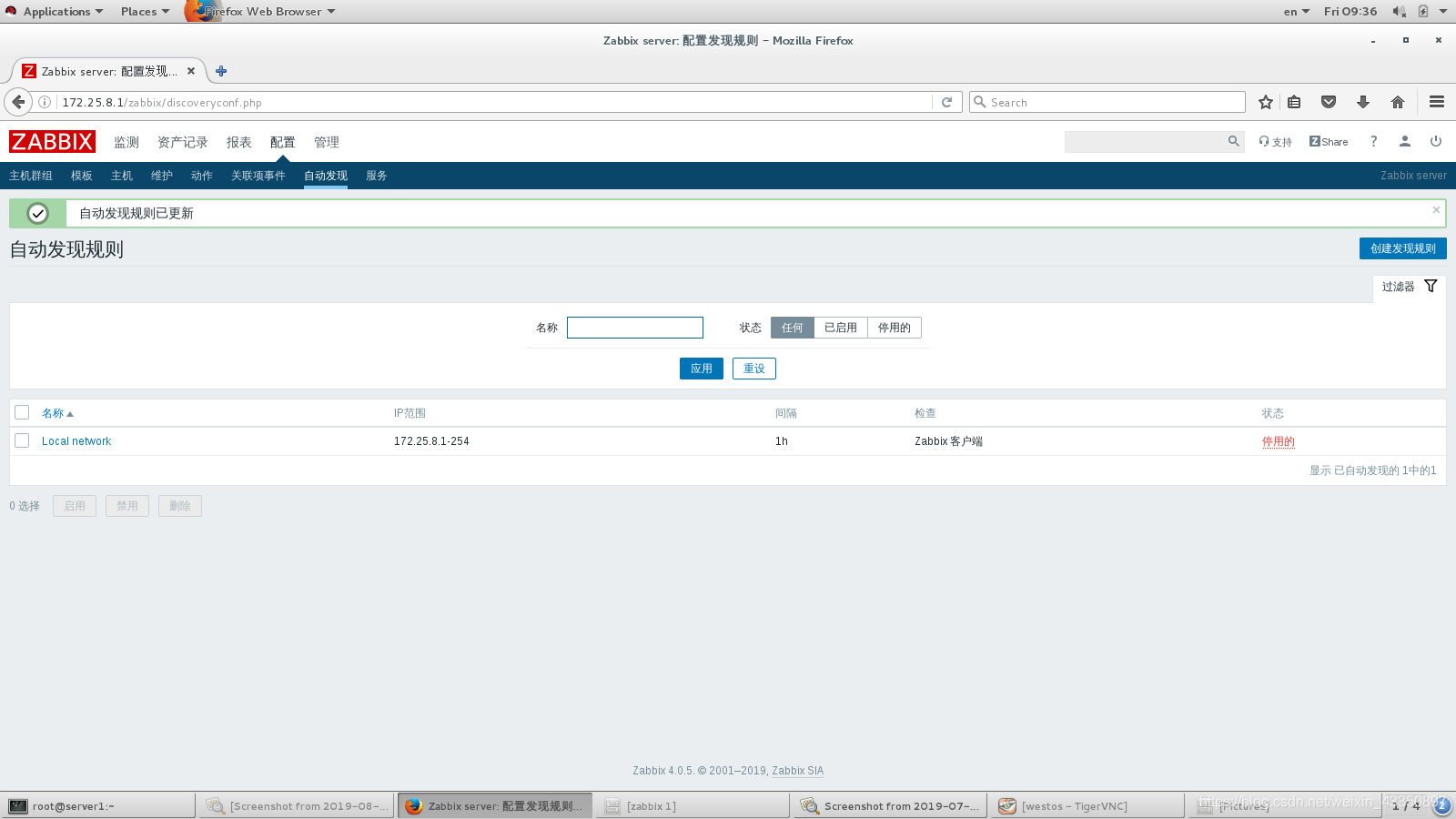The height and width of the screenshot is (819, 1456).
Task: Click the Zabbix SIA footer link
Action: tap(797, 771)
